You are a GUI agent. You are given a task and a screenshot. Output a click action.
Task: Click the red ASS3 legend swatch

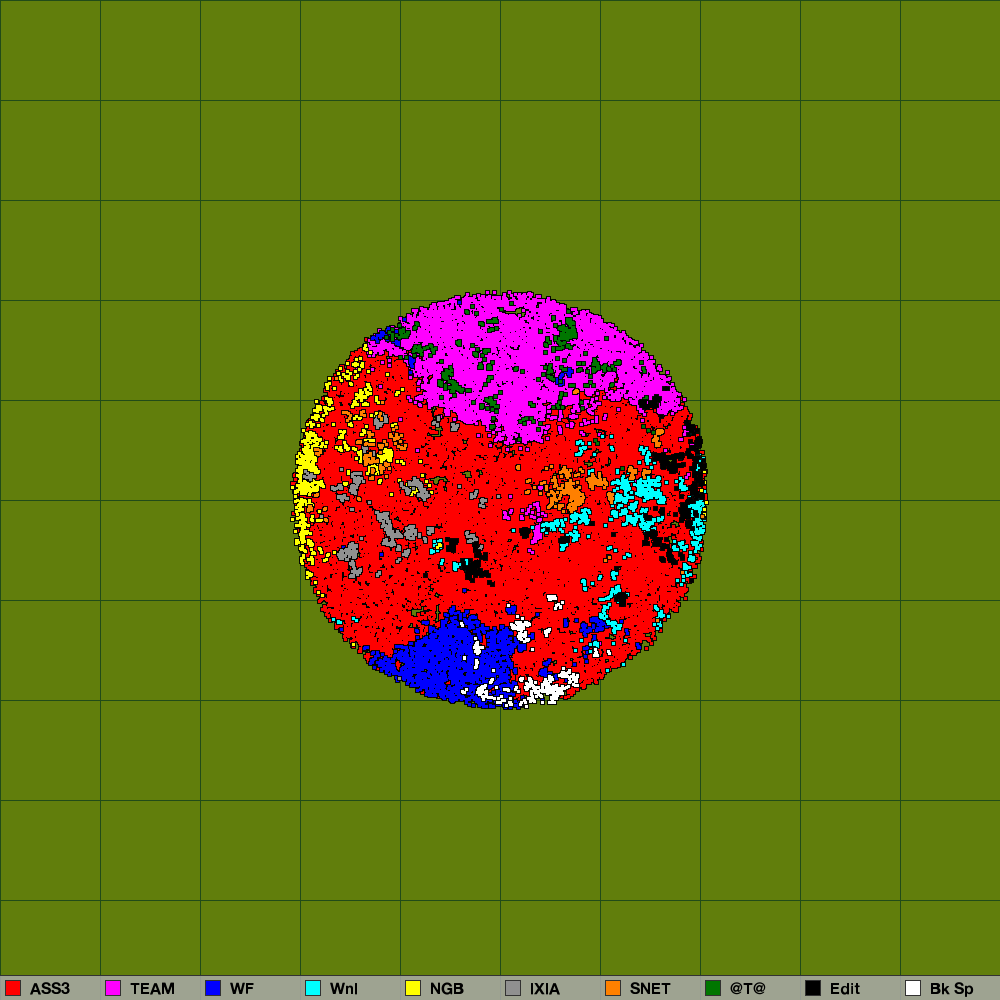(13, 988)
